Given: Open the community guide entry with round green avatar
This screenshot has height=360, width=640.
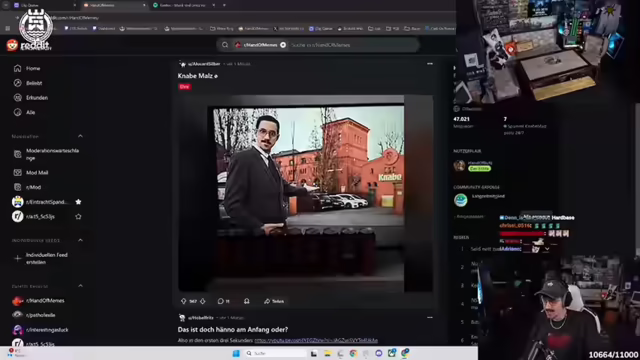Looking at the screenshot, I should [x=479, y=200].
